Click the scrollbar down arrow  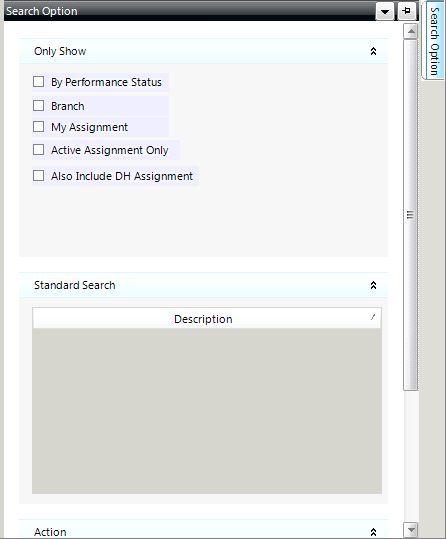click(411, 529)
